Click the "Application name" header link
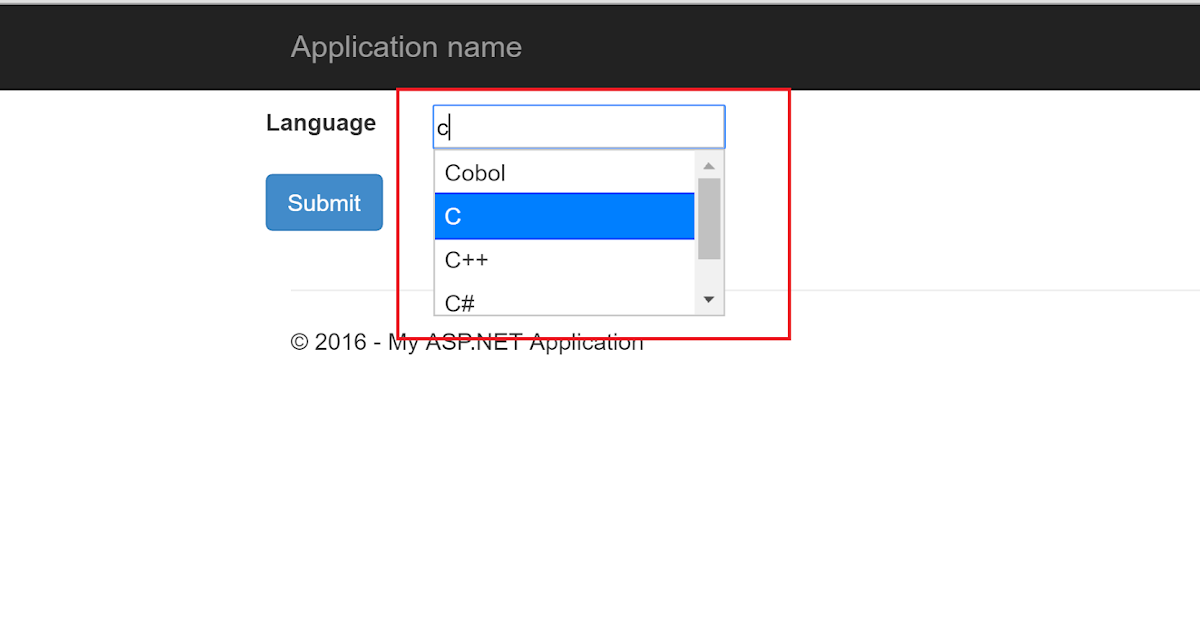This screenshot has width=1200, height=630. (x=406, y=46)
